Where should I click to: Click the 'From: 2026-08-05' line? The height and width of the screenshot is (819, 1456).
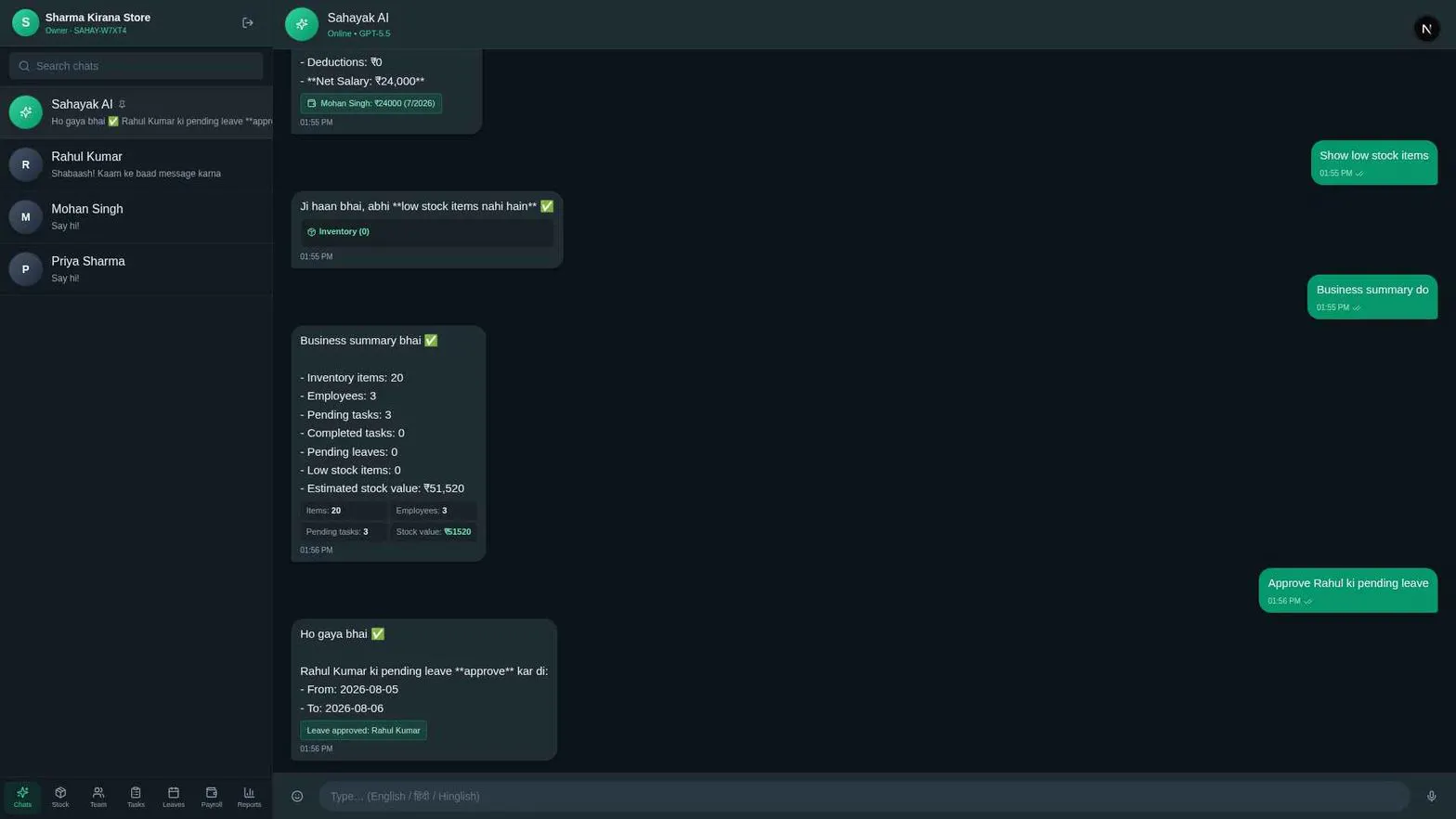349,690
